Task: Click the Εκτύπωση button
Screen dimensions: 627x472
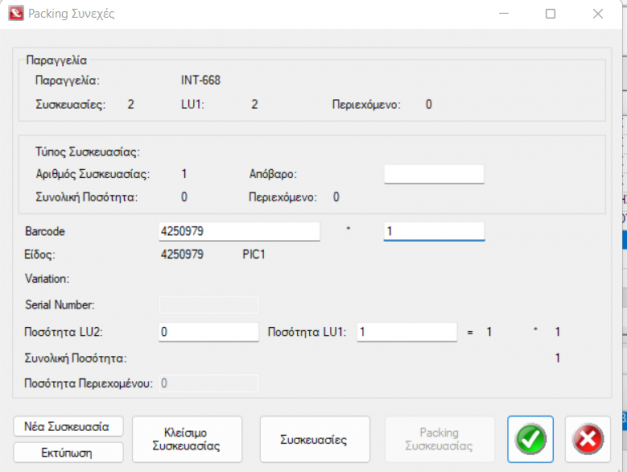Action: coord(68,452)
